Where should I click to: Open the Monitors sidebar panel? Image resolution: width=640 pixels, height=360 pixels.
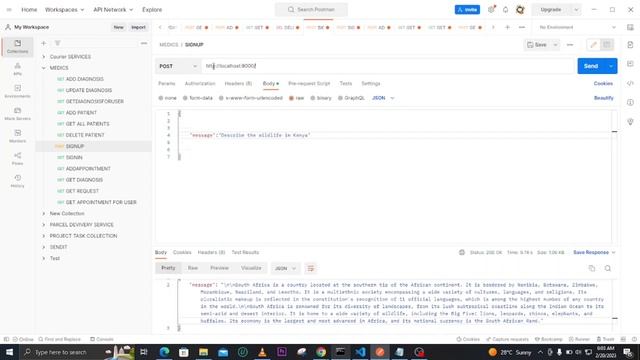coord(18,136)
